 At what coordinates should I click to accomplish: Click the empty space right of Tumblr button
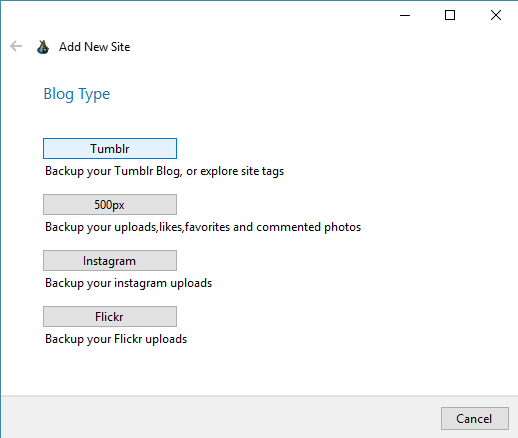coord(333,148)
